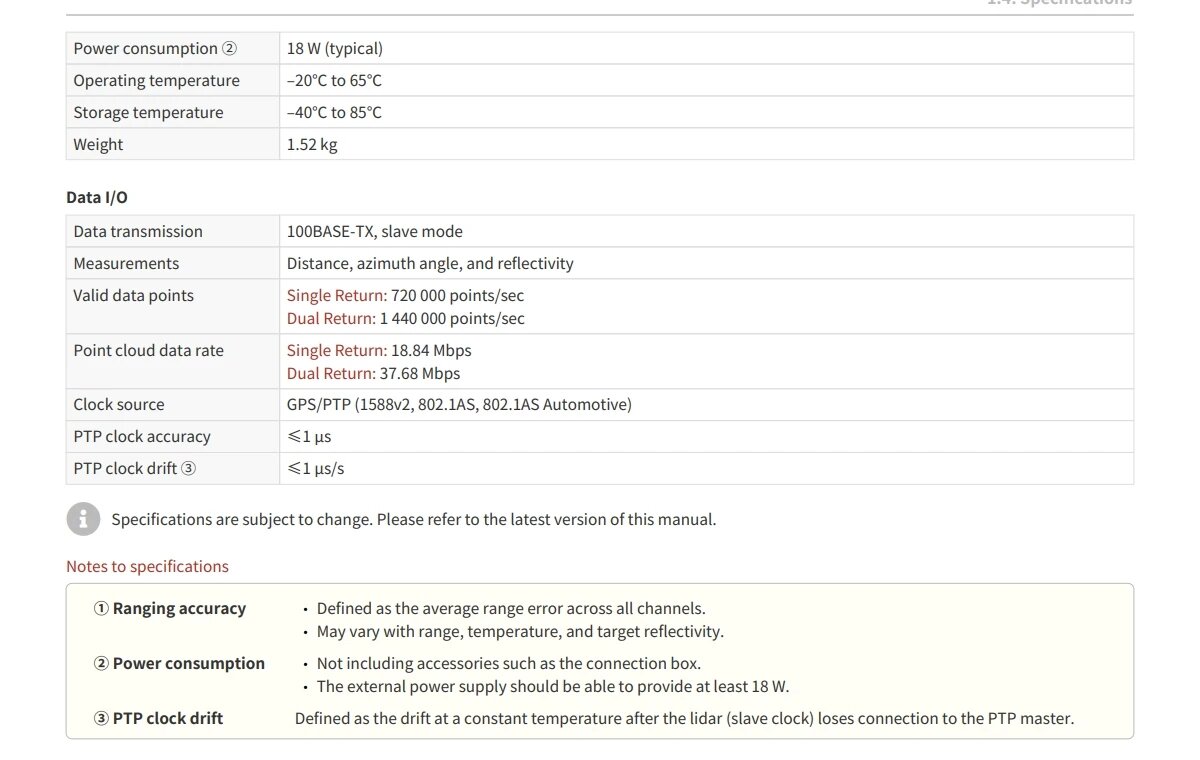Click the "100BASE-TX, slave mode" cell

(x=374, y=231)
